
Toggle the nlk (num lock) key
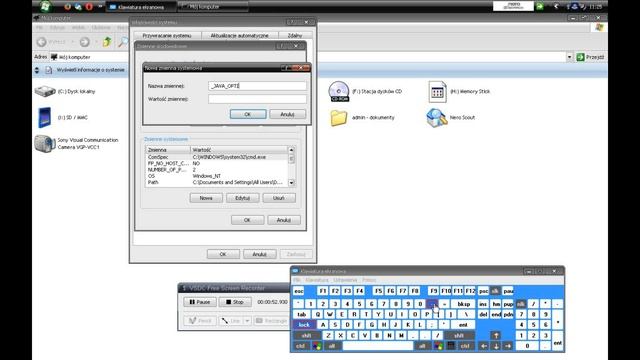coord(521,304)
